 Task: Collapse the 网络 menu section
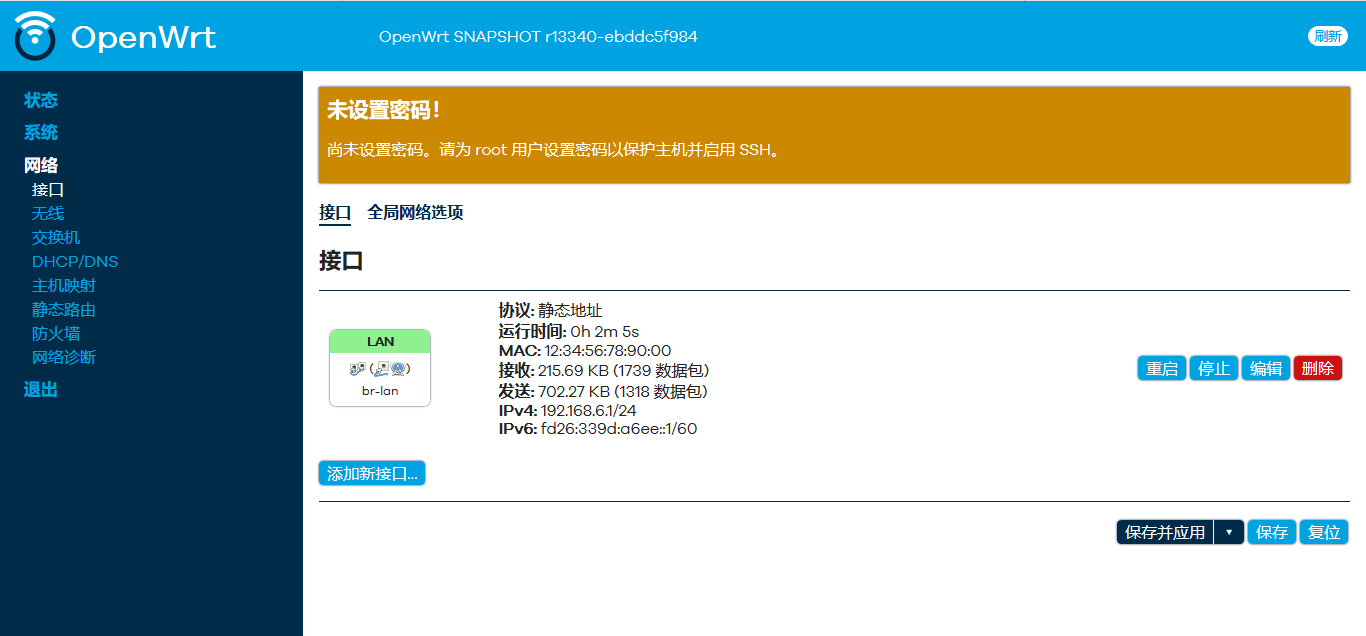[41, 165]
